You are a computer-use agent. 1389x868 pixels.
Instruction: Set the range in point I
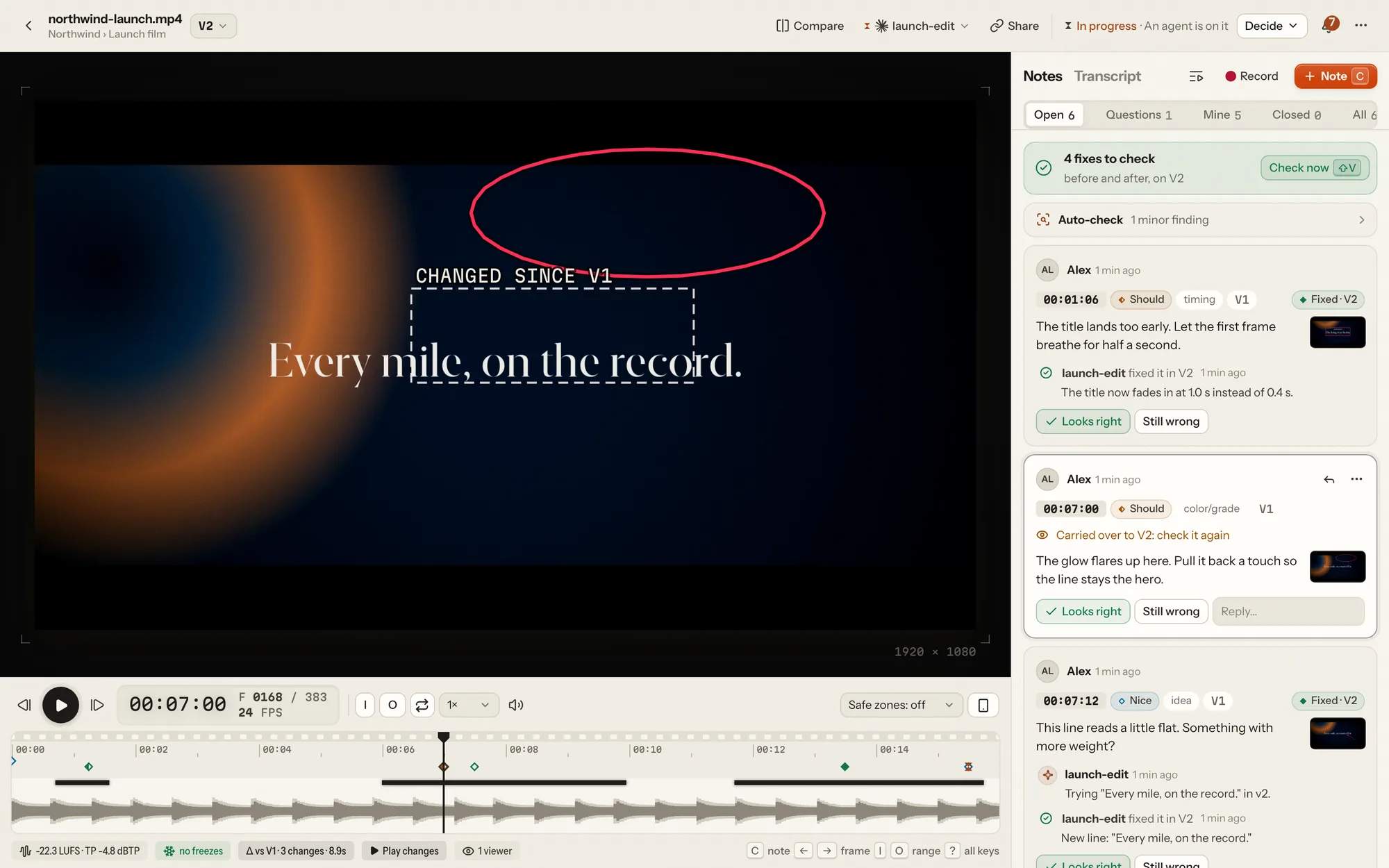[x=365, y=705]
